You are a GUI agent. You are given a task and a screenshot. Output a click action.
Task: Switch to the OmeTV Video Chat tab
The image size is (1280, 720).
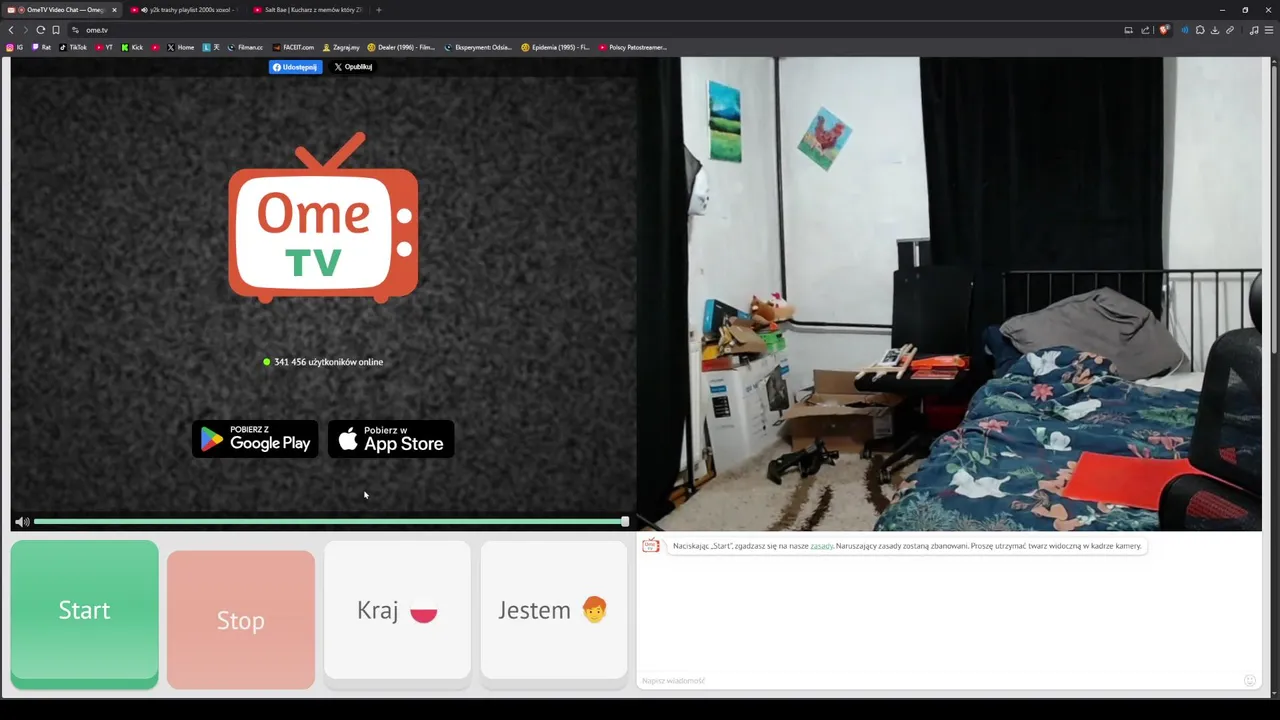click(x=60, y=10)
